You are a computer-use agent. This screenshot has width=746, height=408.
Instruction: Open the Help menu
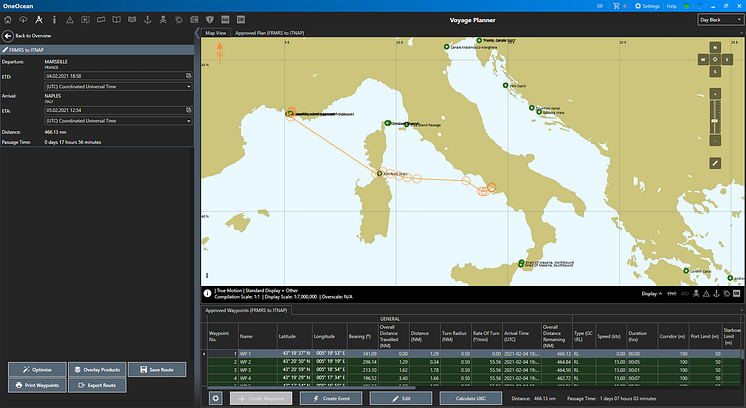(671, 6)
